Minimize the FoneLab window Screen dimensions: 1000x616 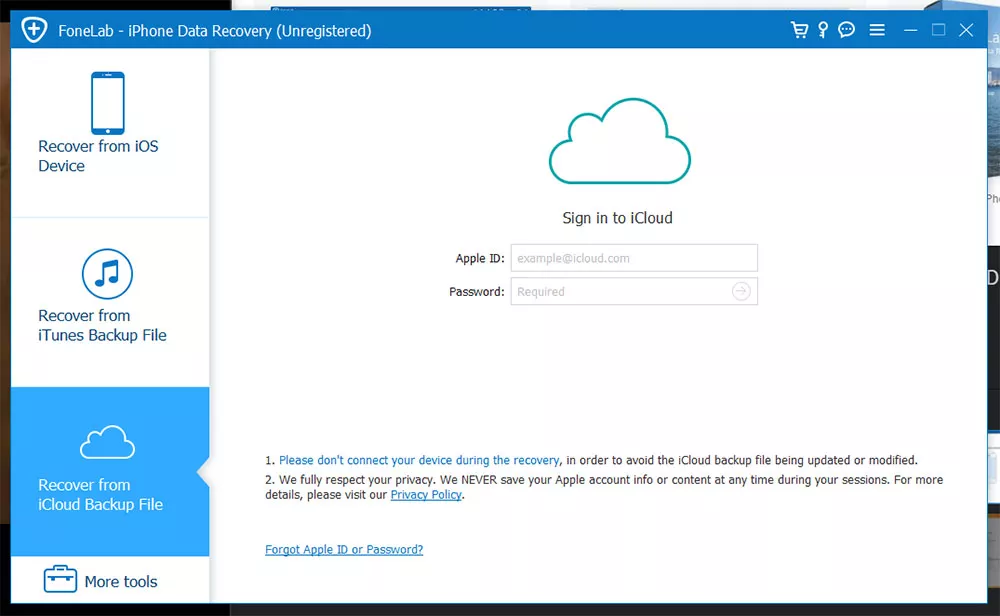coord(911,30)
